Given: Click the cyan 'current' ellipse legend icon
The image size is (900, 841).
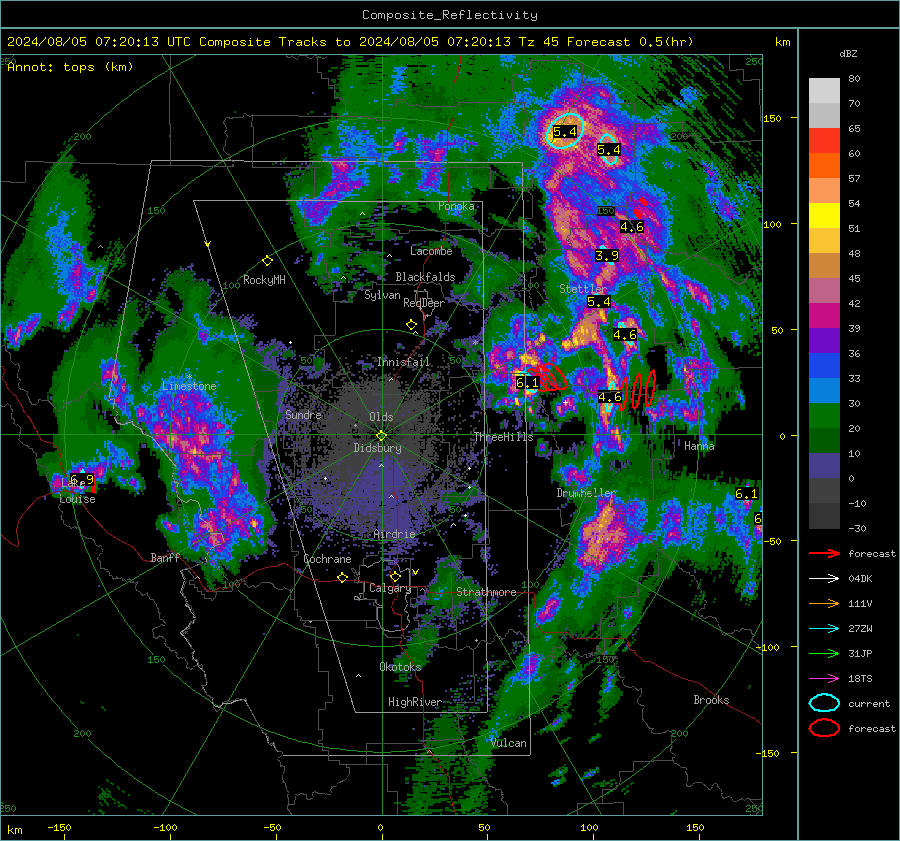Looking at the screenshot, I should click(x=824, y=703).
